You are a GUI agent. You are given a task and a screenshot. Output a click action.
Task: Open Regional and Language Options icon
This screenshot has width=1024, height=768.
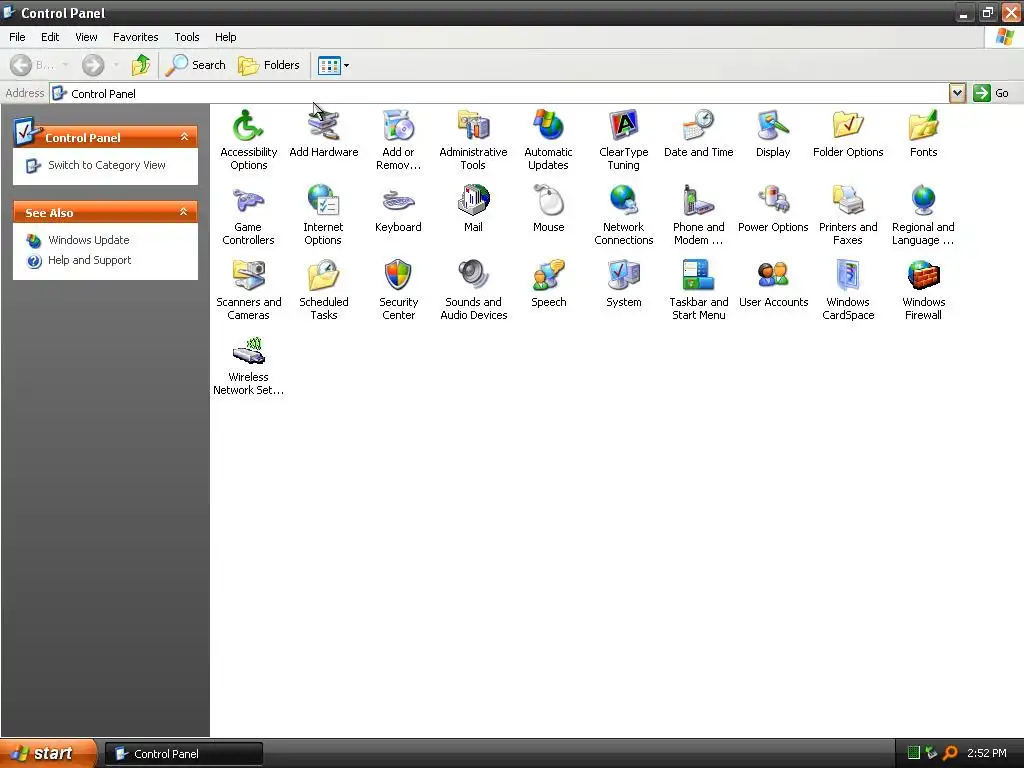click(923, 200)
